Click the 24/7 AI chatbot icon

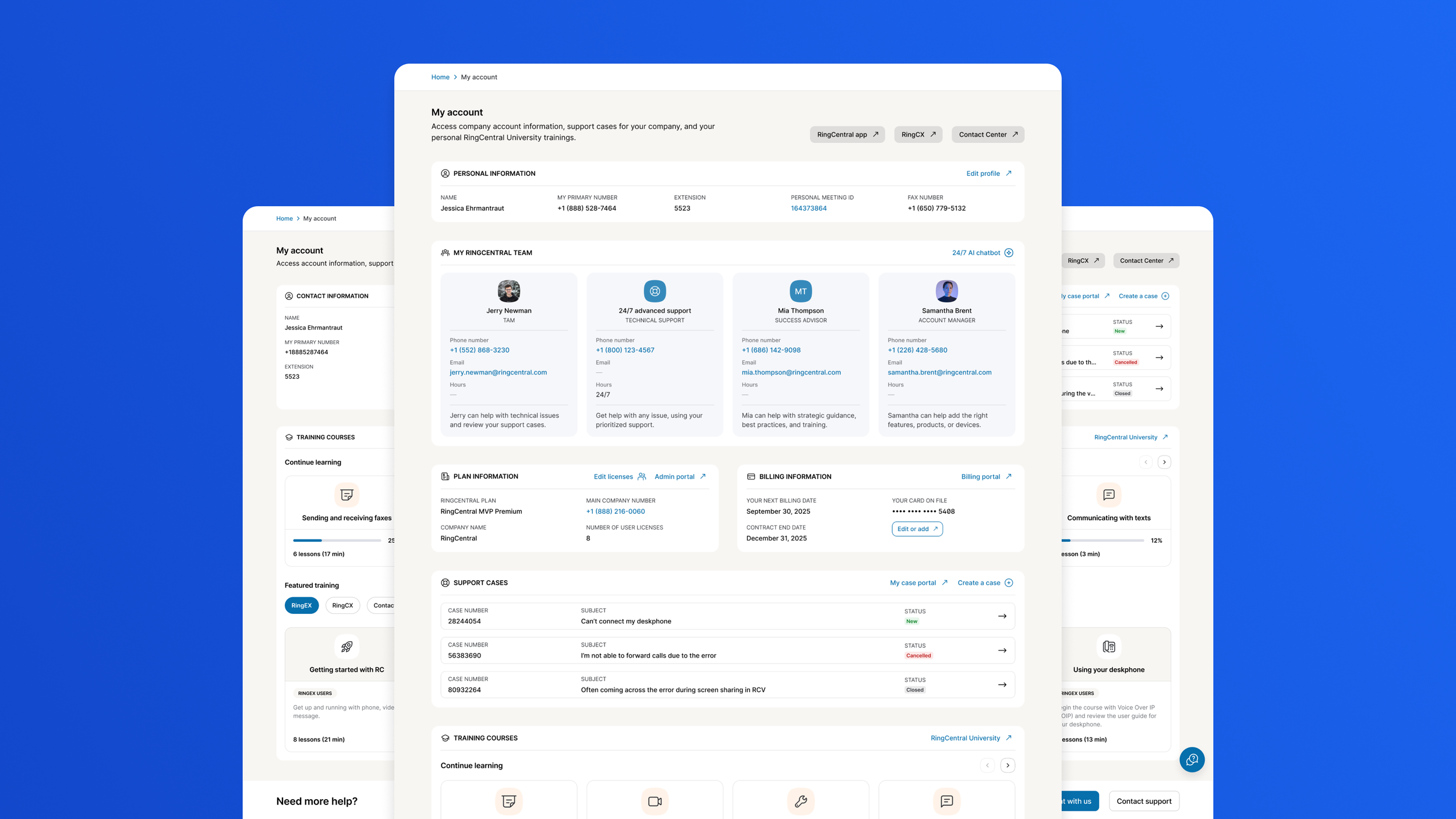click(1009, 253)
